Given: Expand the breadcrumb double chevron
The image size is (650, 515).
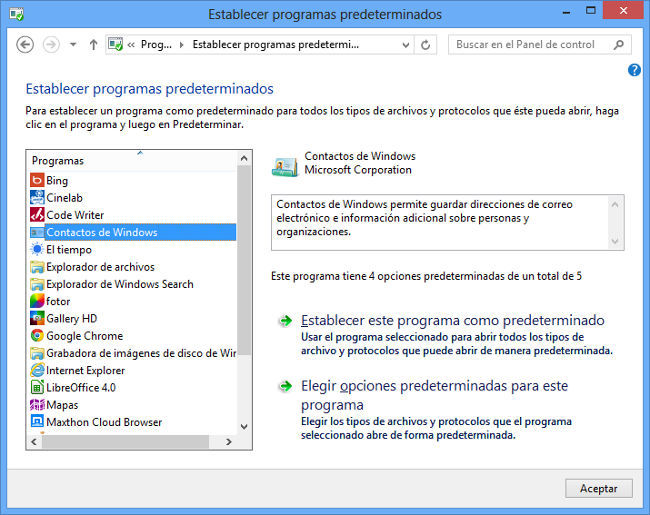Looking at the screenshot, I should tap(131, 44).
